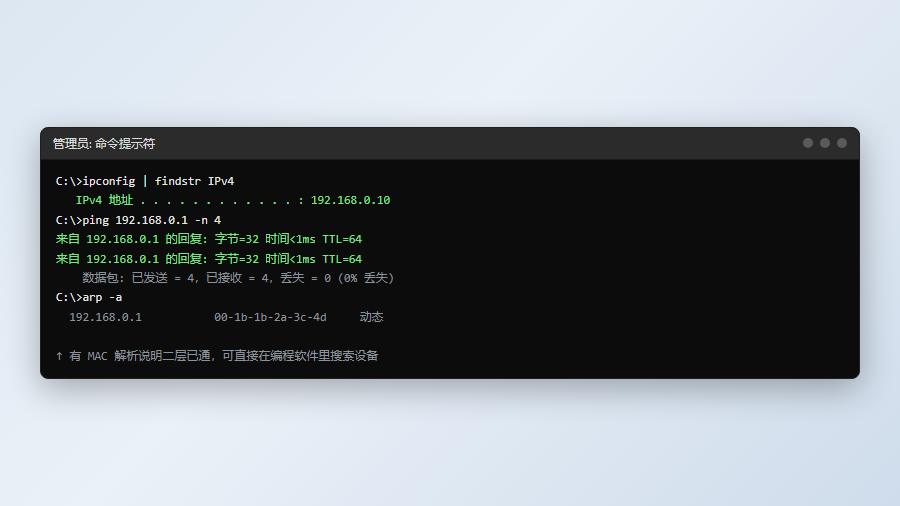Click the first gray window control dot
The width and height of the screenshot is (900, 506).
click(x=808, y=143)
